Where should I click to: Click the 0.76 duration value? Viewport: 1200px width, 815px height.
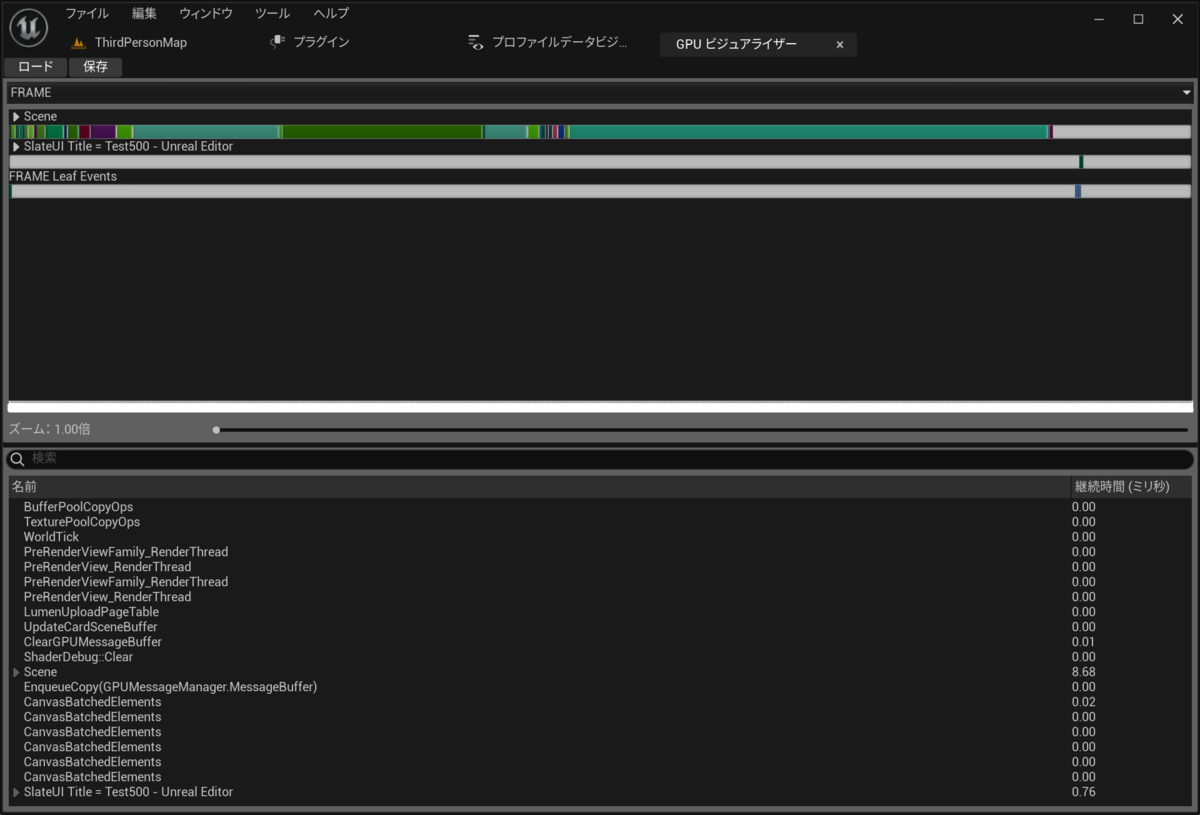pyautogui.click(x=1084, y=792)
